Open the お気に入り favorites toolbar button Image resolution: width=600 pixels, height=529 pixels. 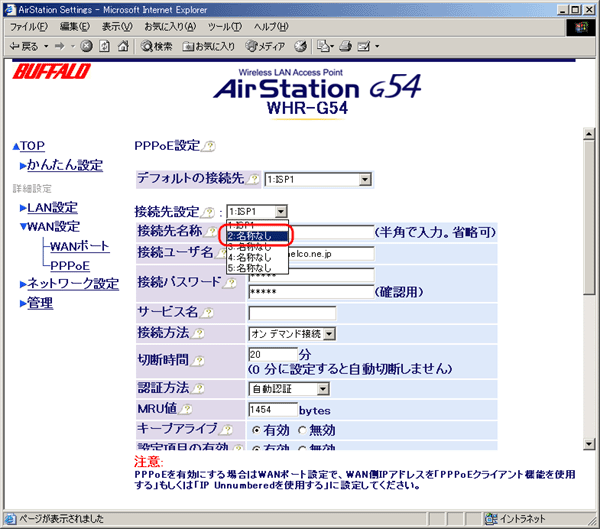coord(209,46)
